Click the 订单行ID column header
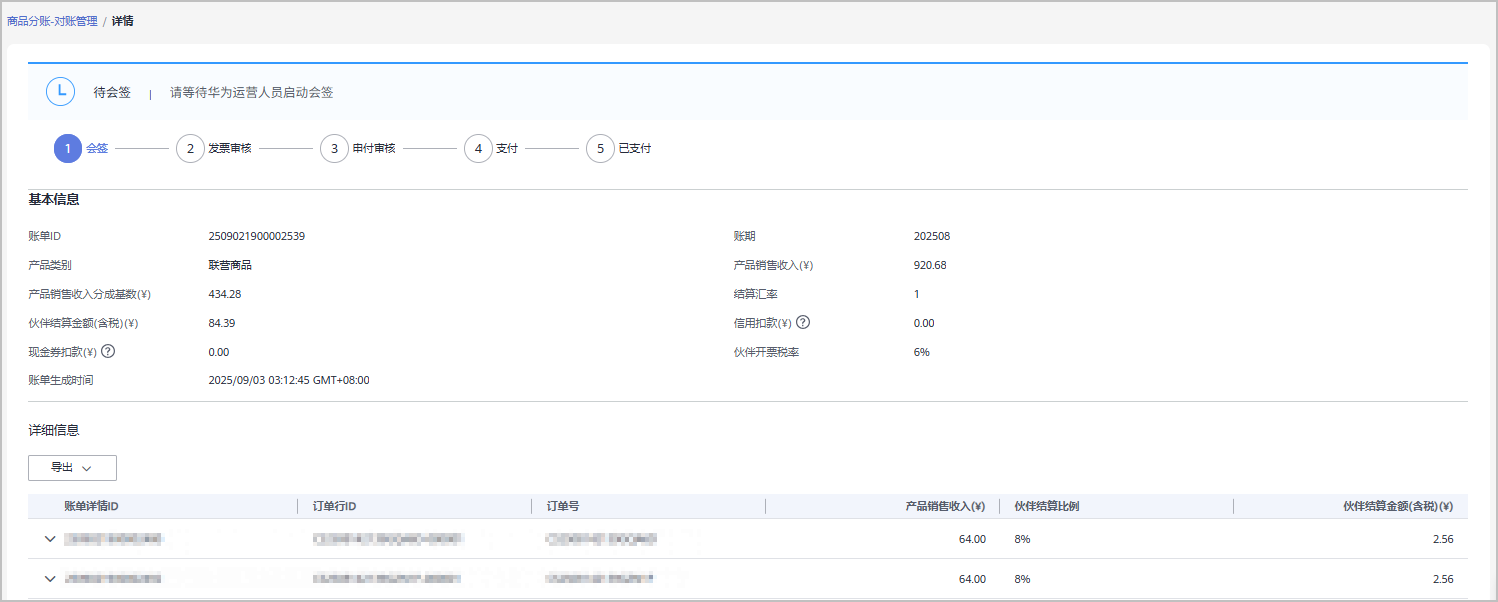This screenshot has width=1498, height=602. 334,506
